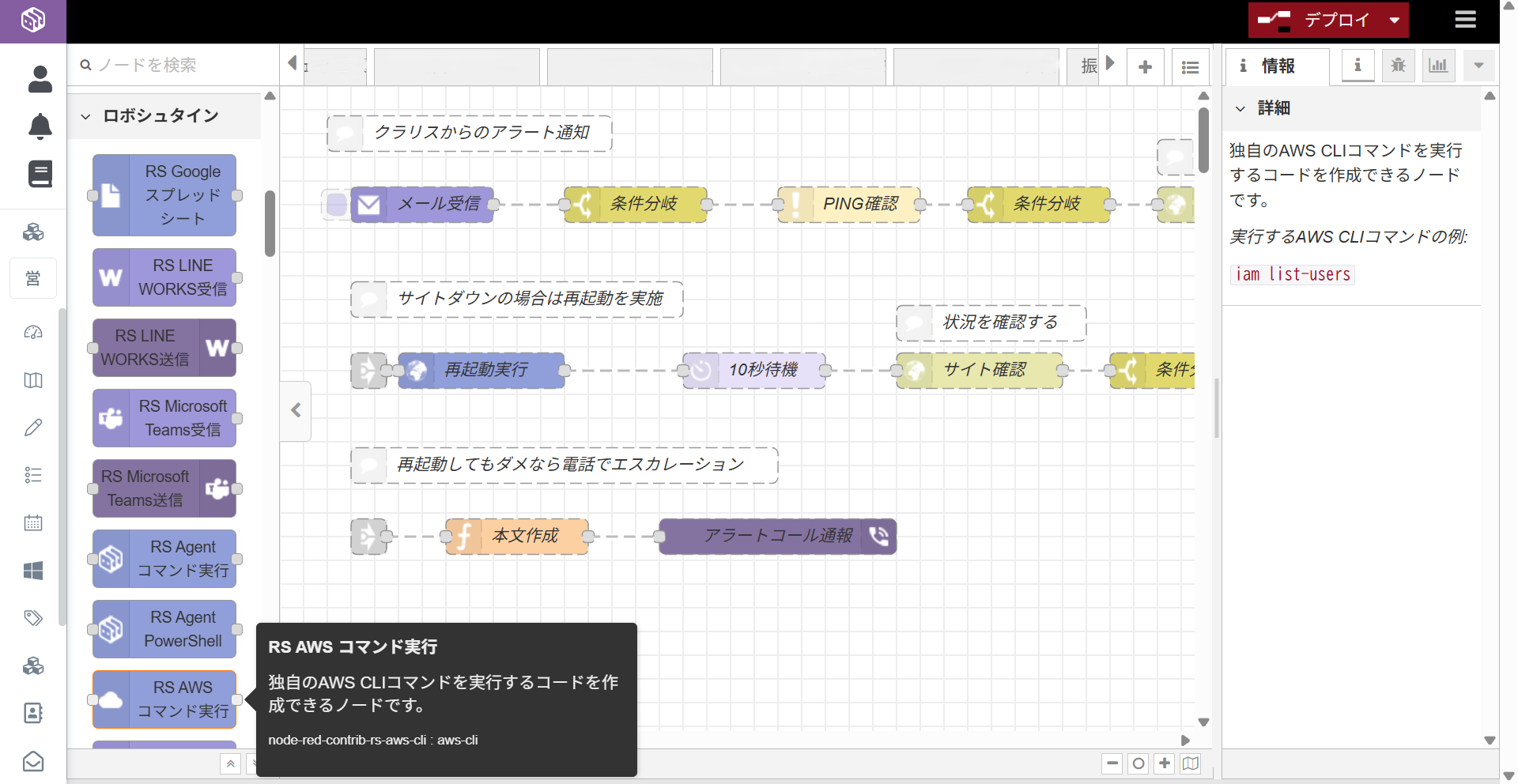Select the RS LINE WORKS受信 palette node
The image size is (1518, 784).
164,277
